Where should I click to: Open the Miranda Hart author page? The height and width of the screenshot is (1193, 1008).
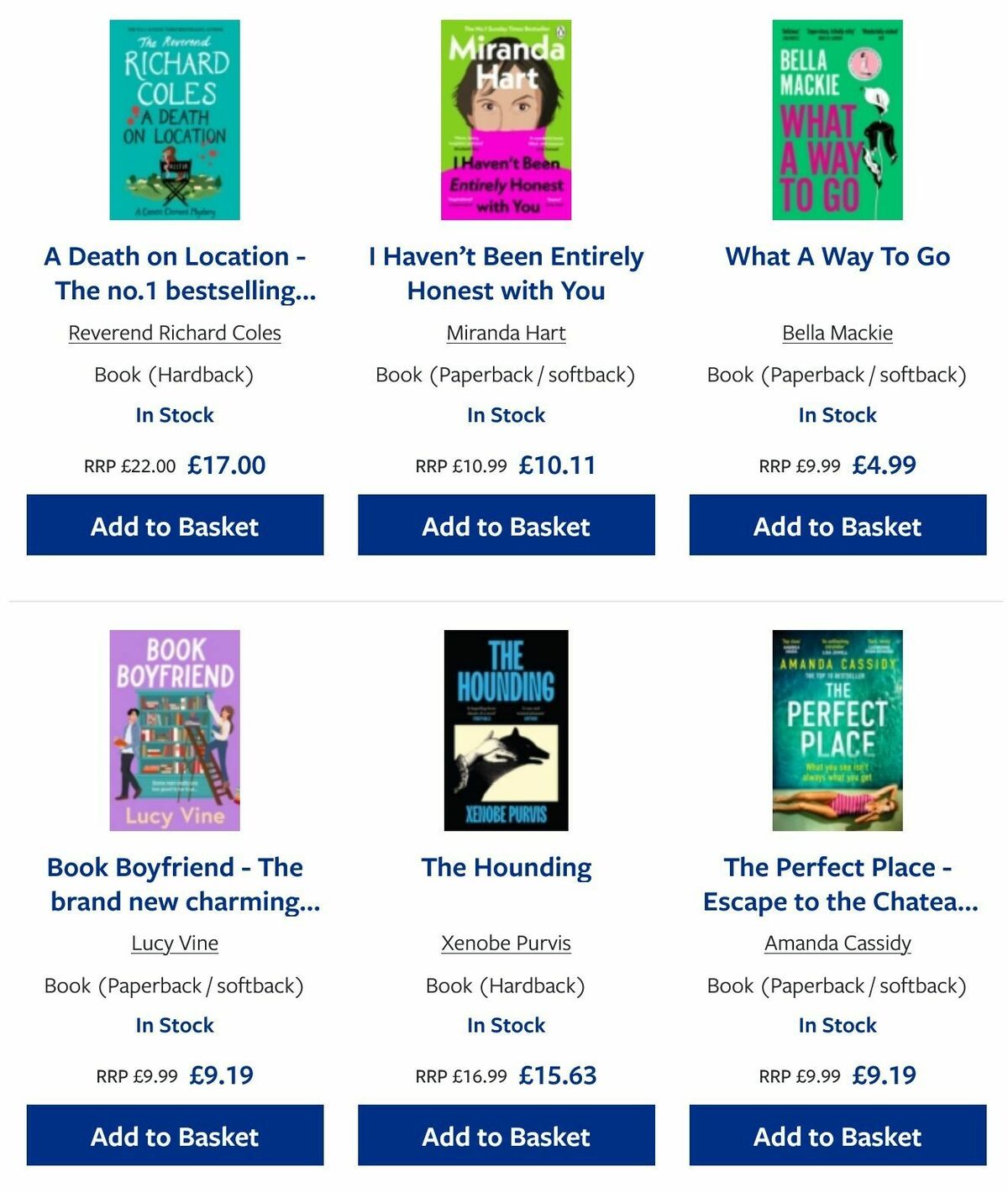pos(506,333)
